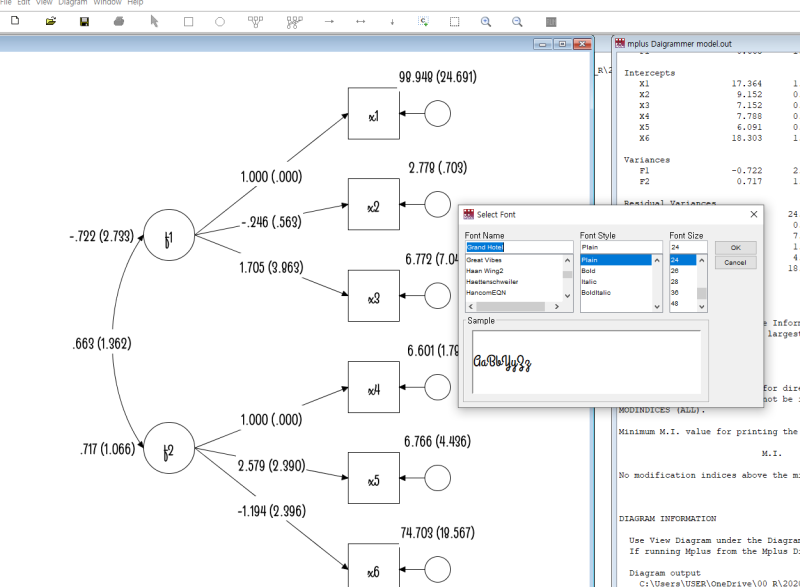The image size is (800, 587).
Task: Choose the rectangle observed-variable tool
Action: pyautogui.click(x=188, y=21)
